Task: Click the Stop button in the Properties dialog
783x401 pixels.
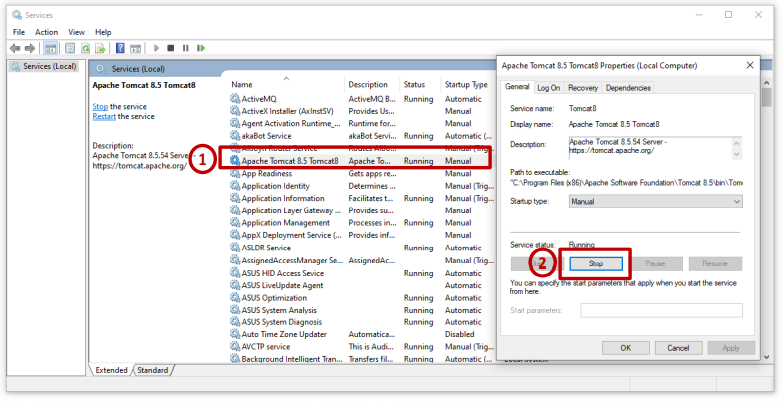Action: [x=596, y=264]
